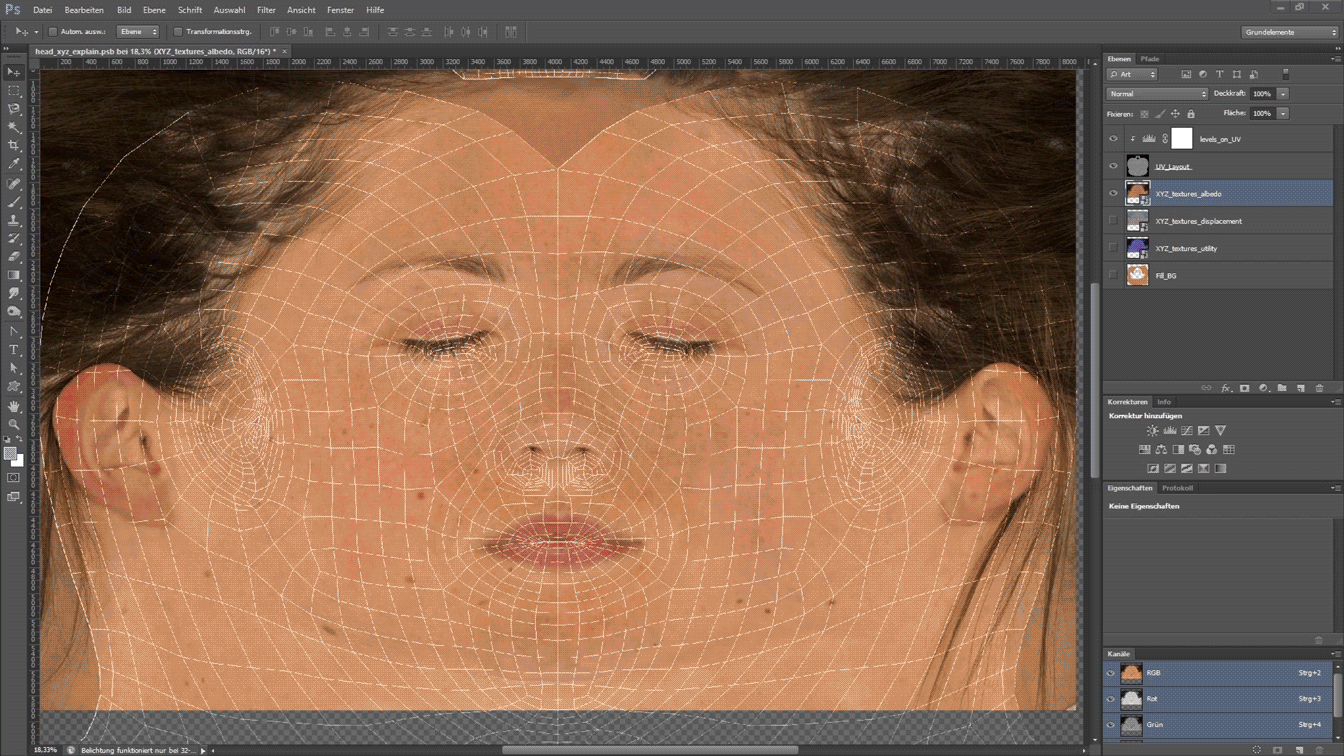This screenshot has width=1344, height=756.
Task: Select the Magic Wand tool
Action: click(14, 128)
